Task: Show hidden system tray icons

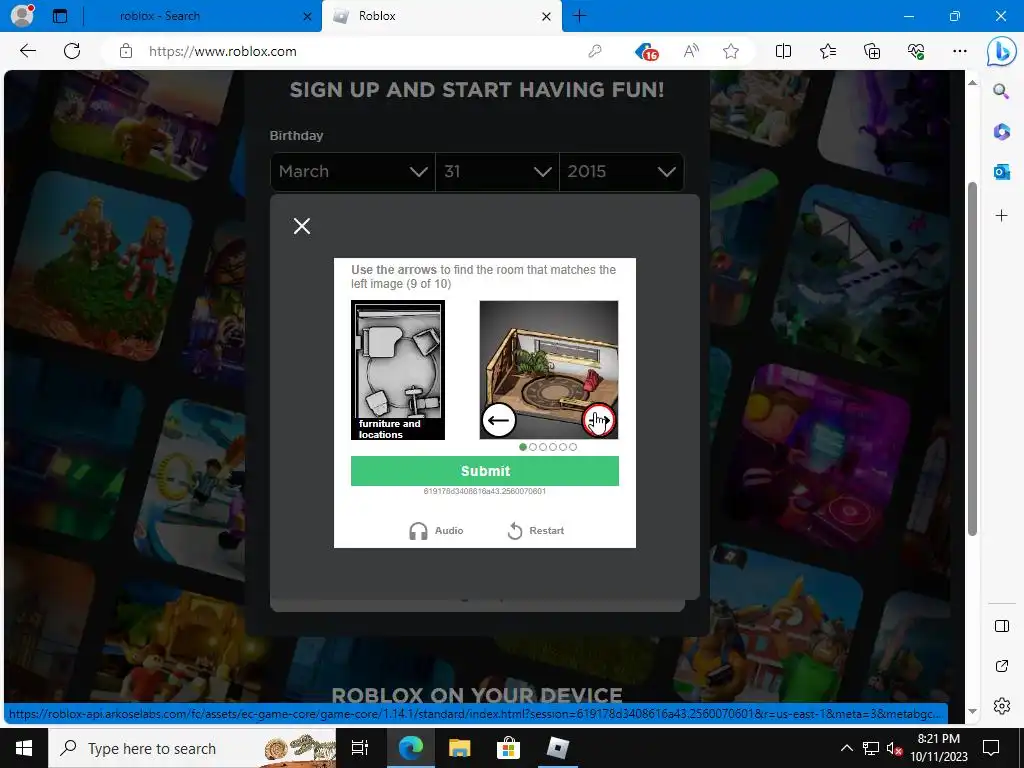Action: tap(846, 748)
